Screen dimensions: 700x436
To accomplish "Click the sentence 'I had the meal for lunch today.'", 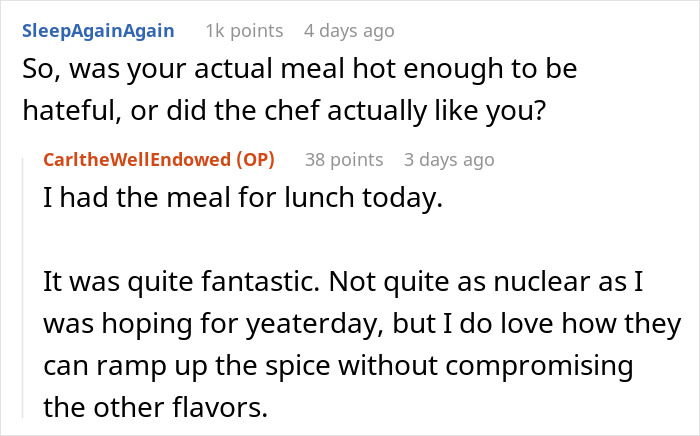I will click(x=243, y=200).
